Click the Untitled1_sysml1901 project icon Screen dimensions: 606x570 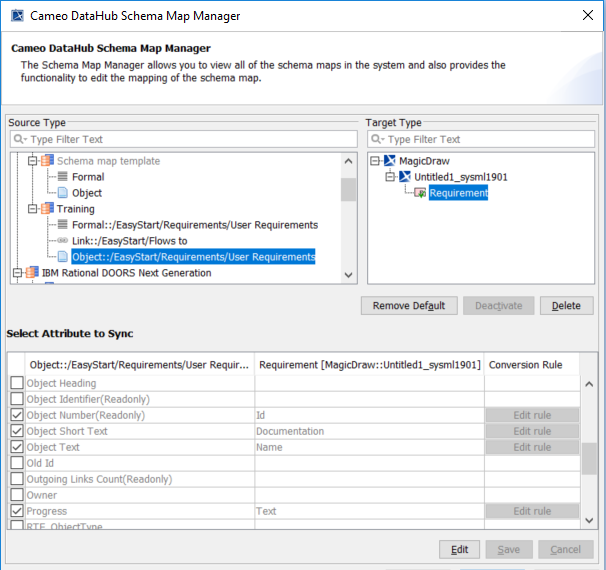pyautogui.click(x=405, y=177)
